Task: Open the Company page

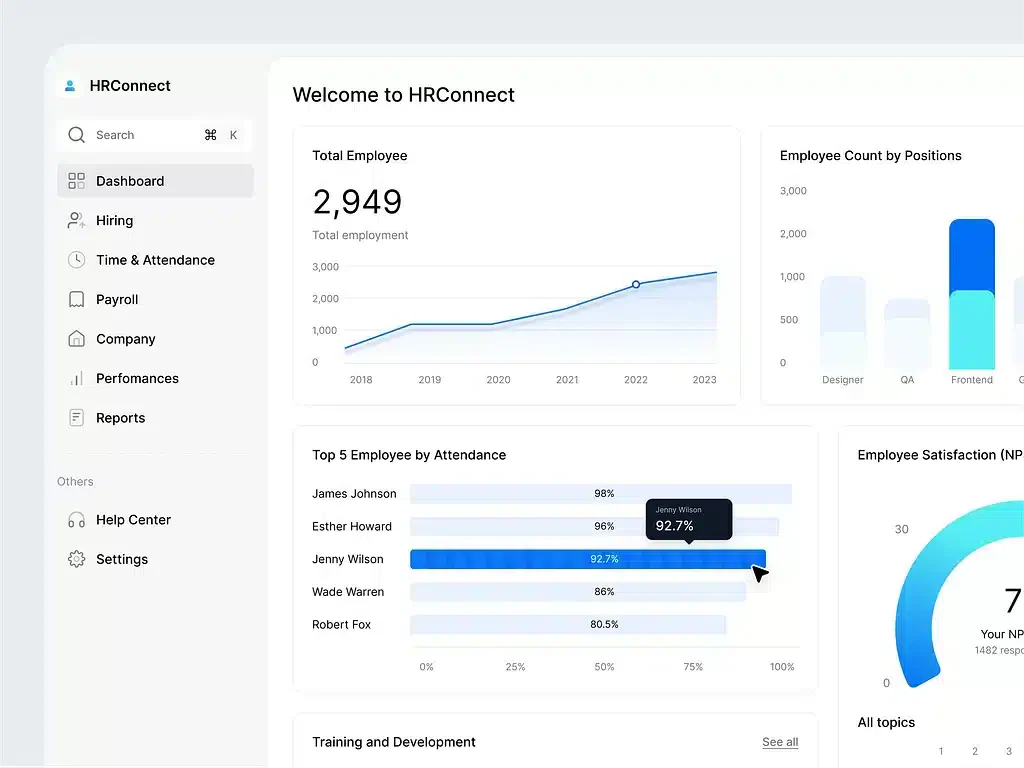Action: tap(155, 339)
